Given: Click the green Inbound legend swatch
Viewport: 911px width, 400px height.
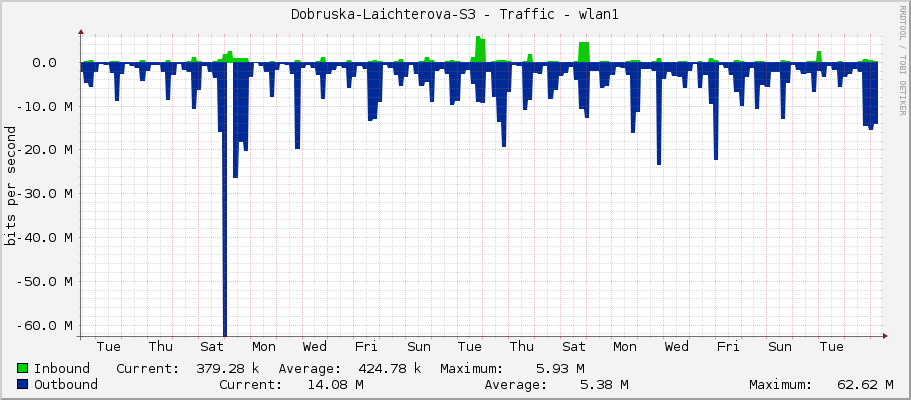Looking at the screenshot, I should pyautogui.click(x=23, y=369).
